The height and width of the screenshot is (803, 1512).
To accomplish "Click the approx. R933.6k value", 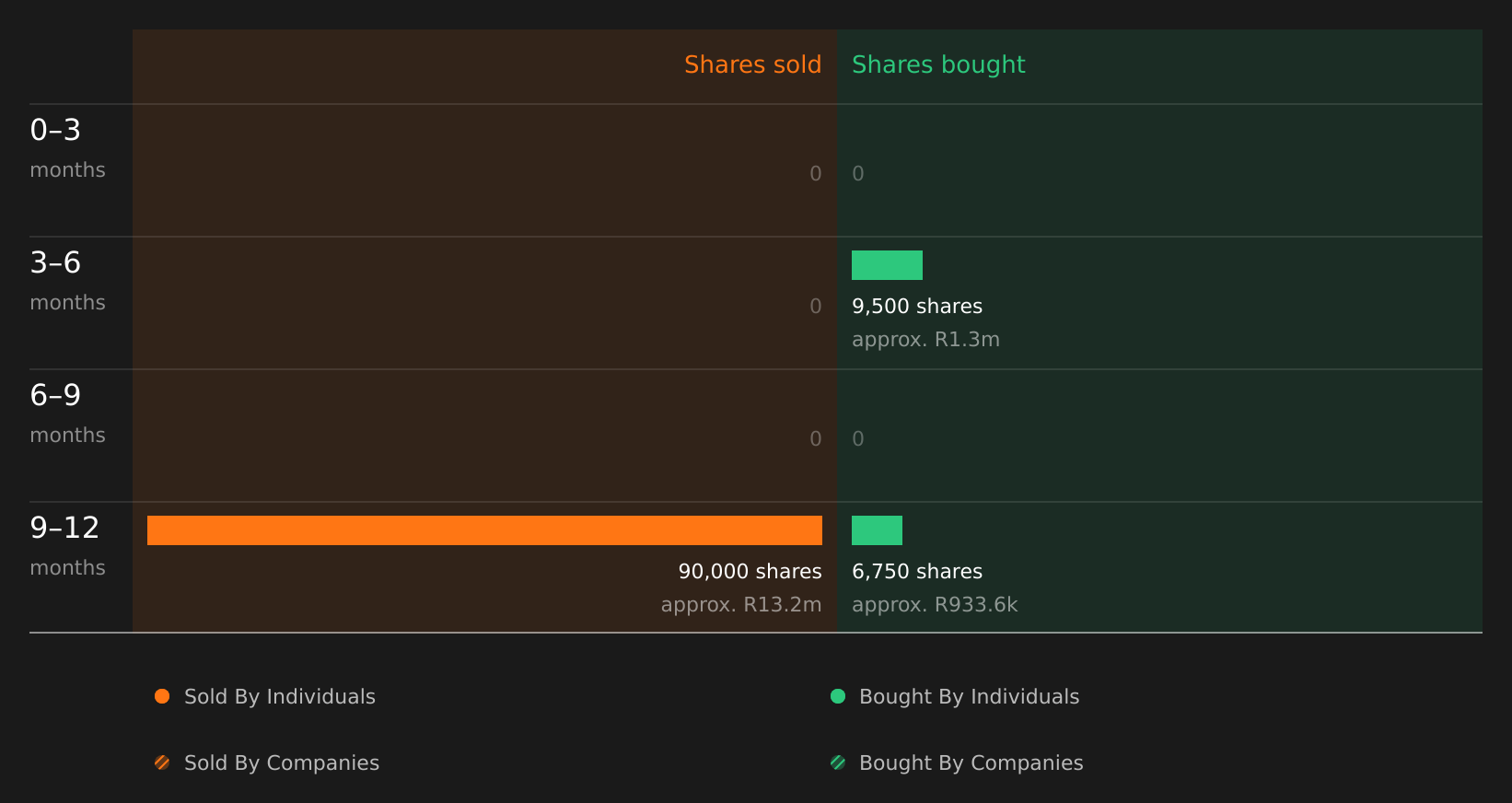I will point(935,605).
